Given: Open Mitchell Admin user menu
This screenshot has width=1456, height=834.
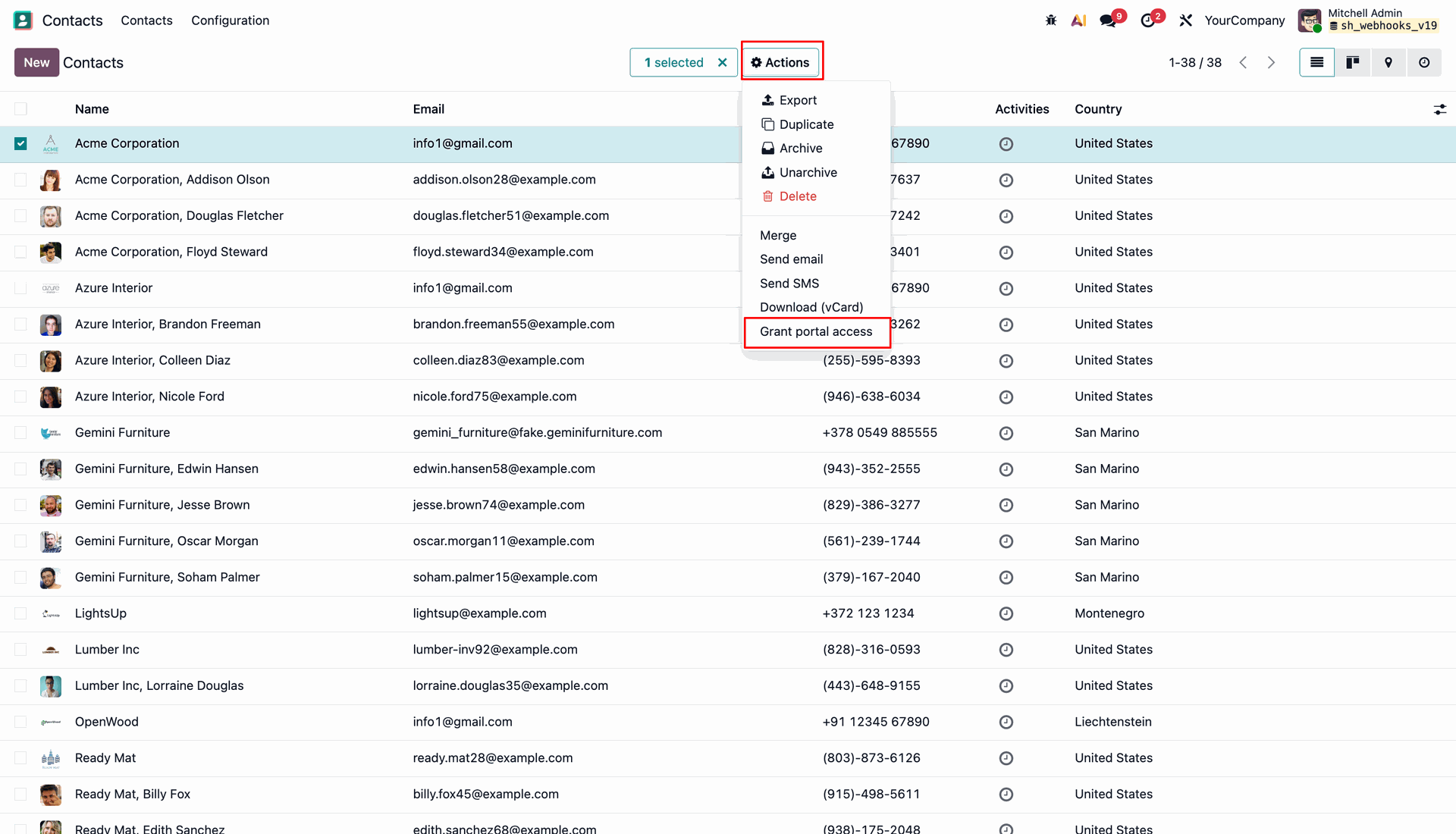Looking at the screenshot, I should tap(1369, 20).
